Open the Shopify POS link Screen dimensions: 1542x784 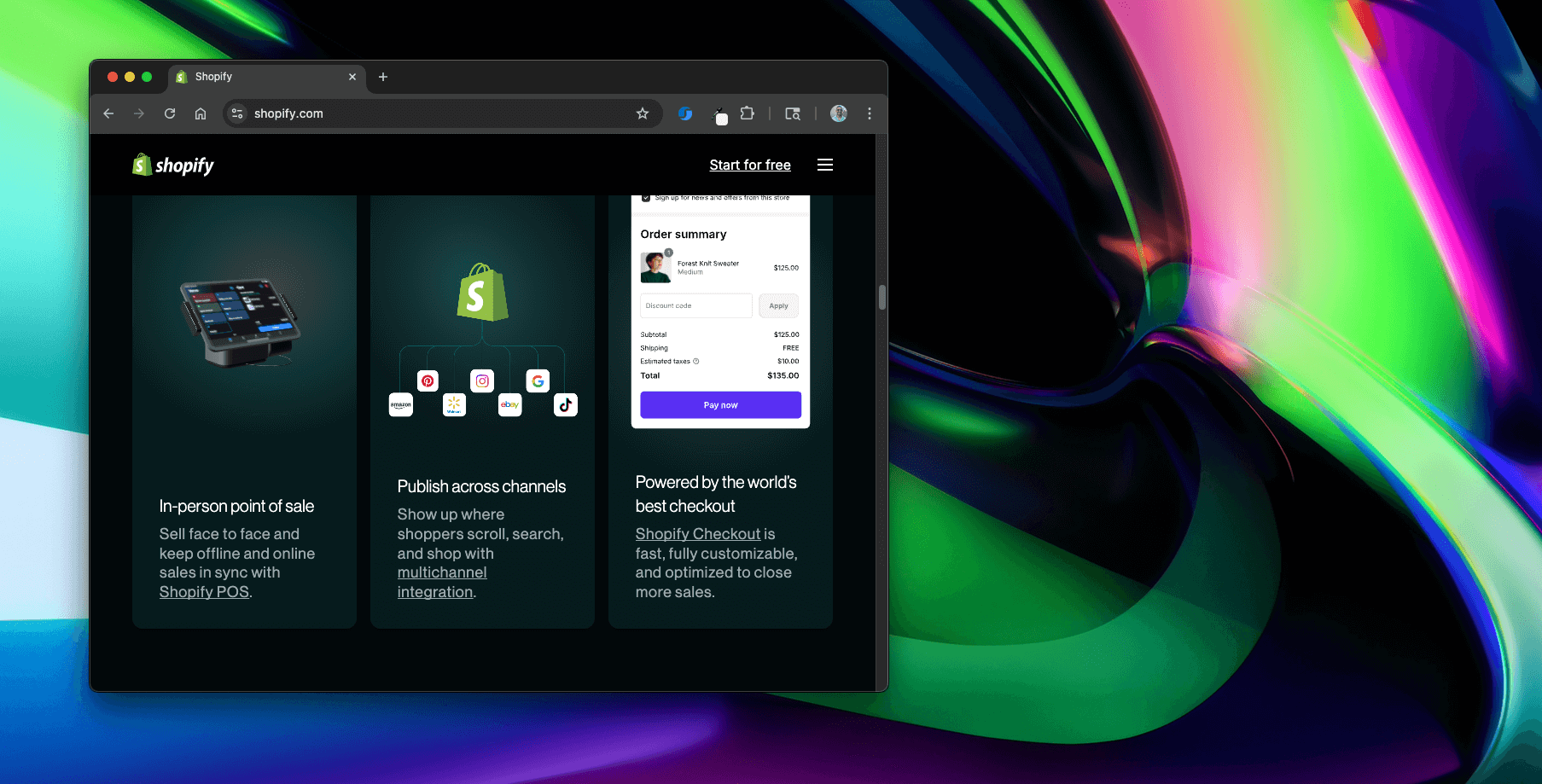pyautogui.click(x=204, y=592)
